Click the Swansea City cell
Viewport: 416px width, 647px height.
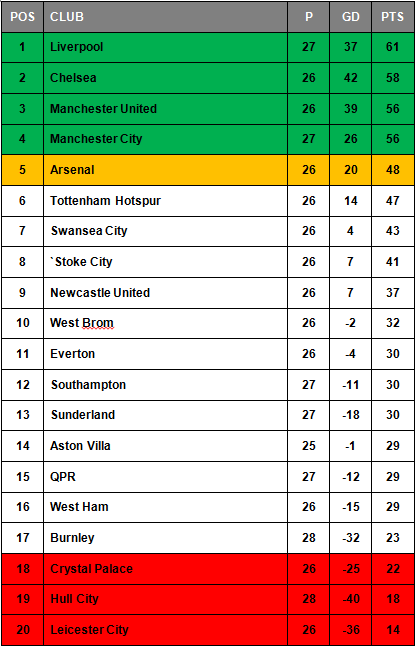click(x=165, y=231)
